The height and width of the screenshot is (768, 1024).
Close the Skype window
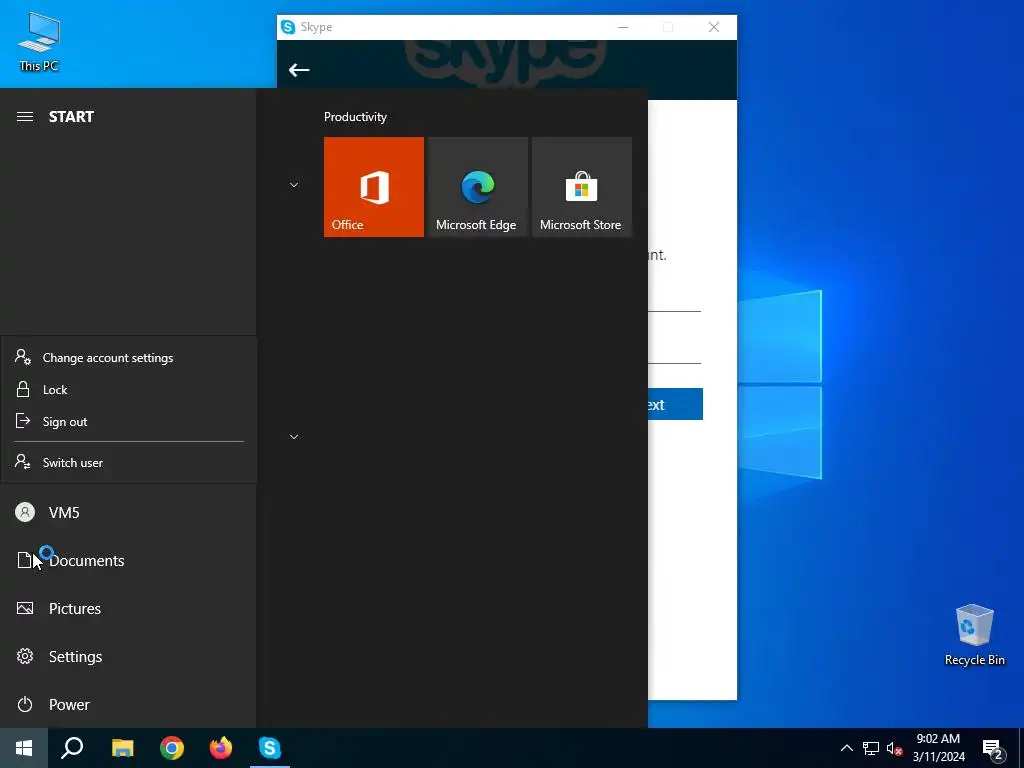pos(714,27)
